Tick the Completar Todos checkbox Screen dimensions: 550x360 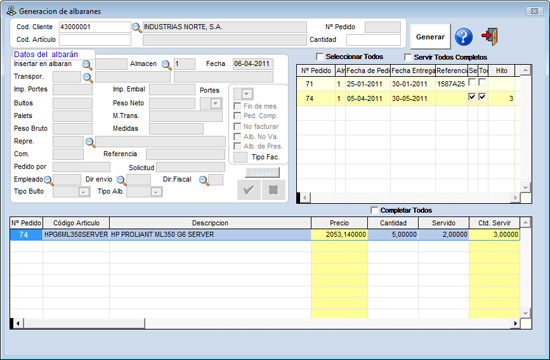(374, 210)
